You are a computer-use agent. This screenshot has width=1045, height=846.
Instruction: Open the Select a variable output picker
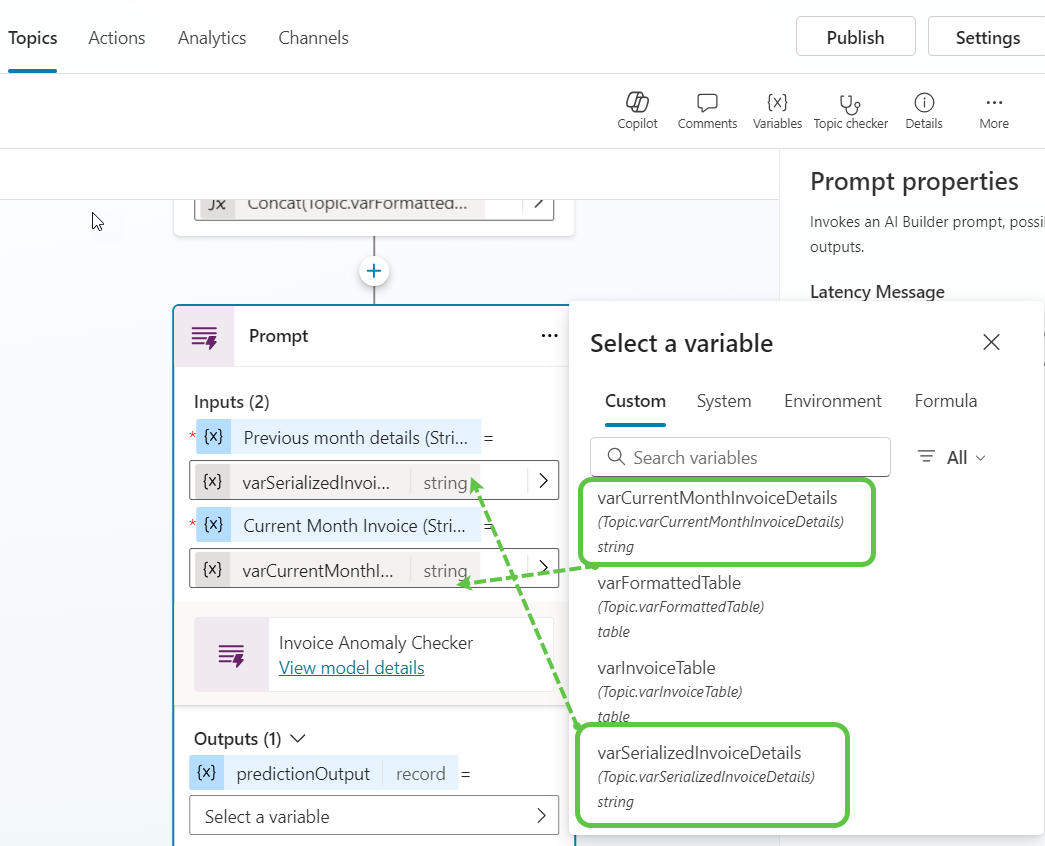(373, 816)
